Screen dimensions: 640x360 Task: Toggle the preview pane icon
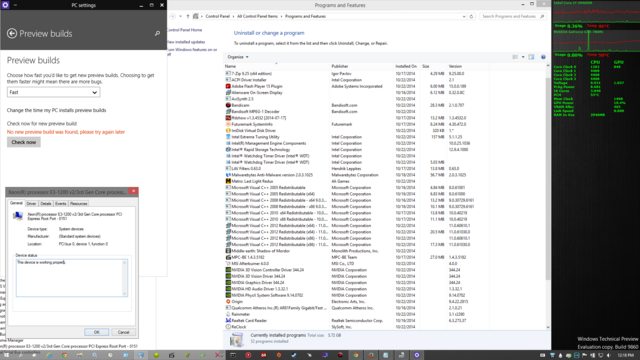pos(531,57)
